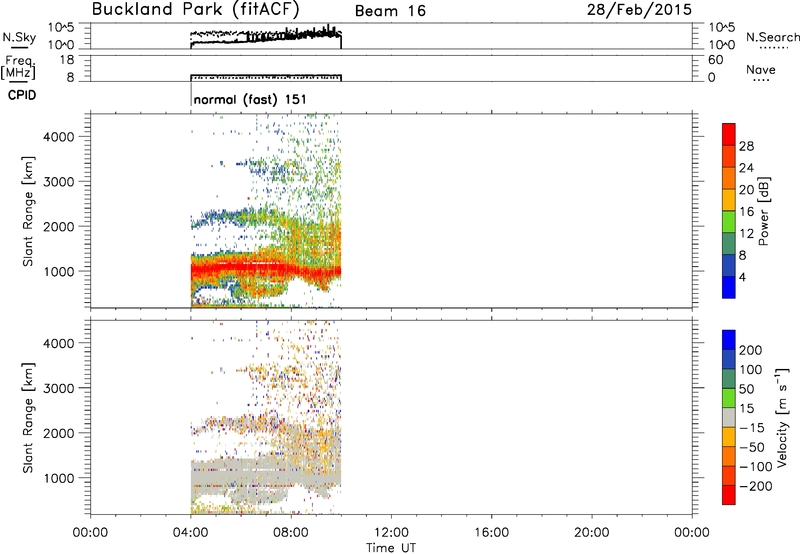Select the "4" Power colorbar value

(743, 277)
